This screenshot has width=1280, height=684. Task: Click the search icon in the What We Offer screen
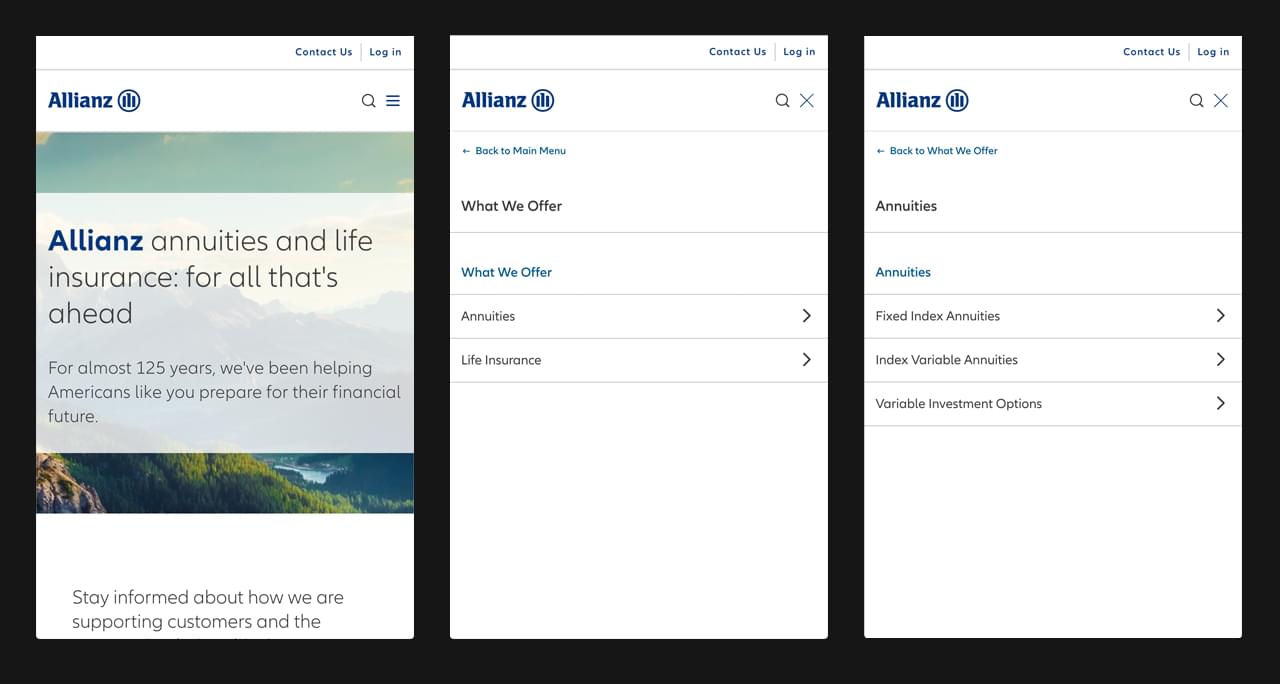pyautogui.click(x=782, y=100)
